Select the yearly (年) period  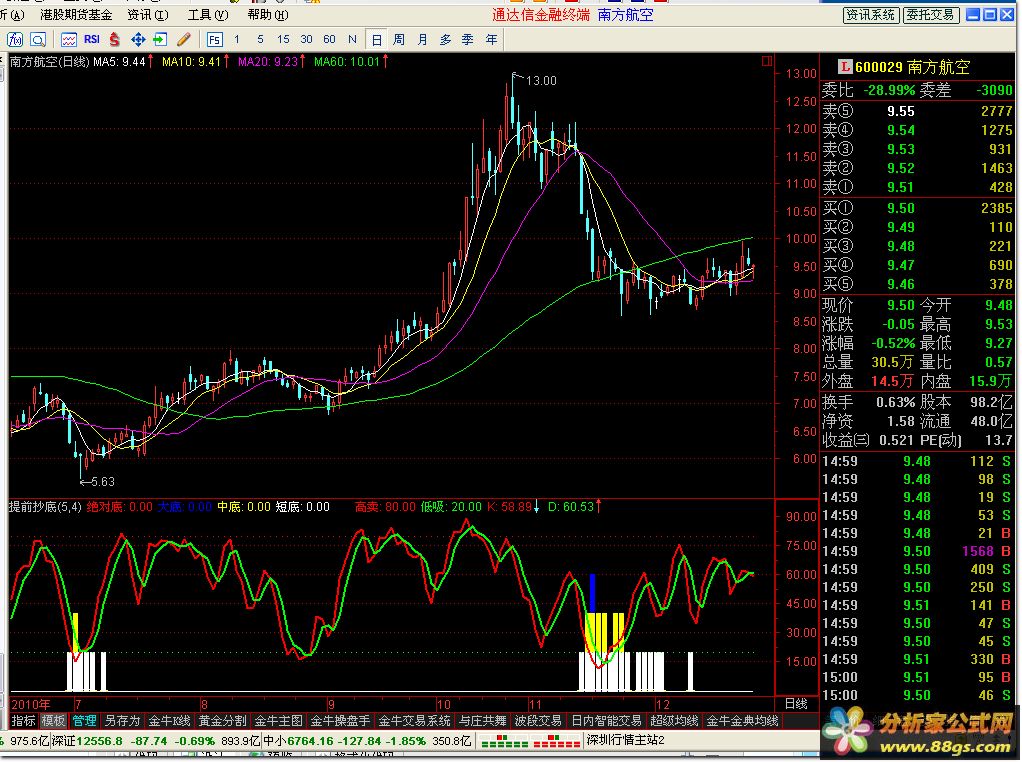[x=491, y=40]
